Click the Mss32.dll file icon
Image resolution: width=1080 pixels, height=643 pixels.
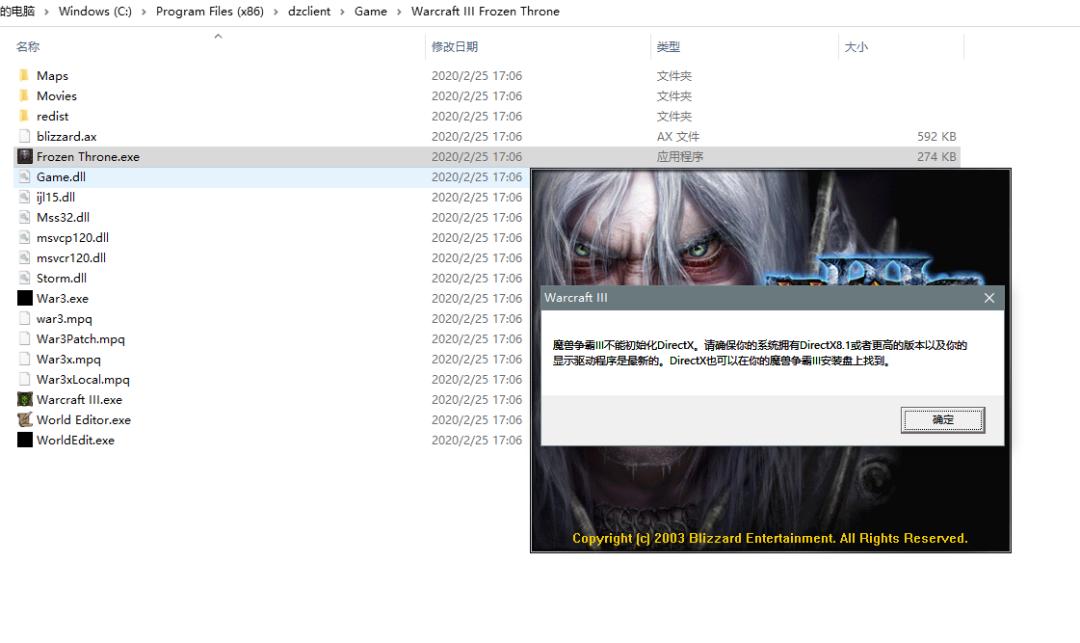(24, 217)
